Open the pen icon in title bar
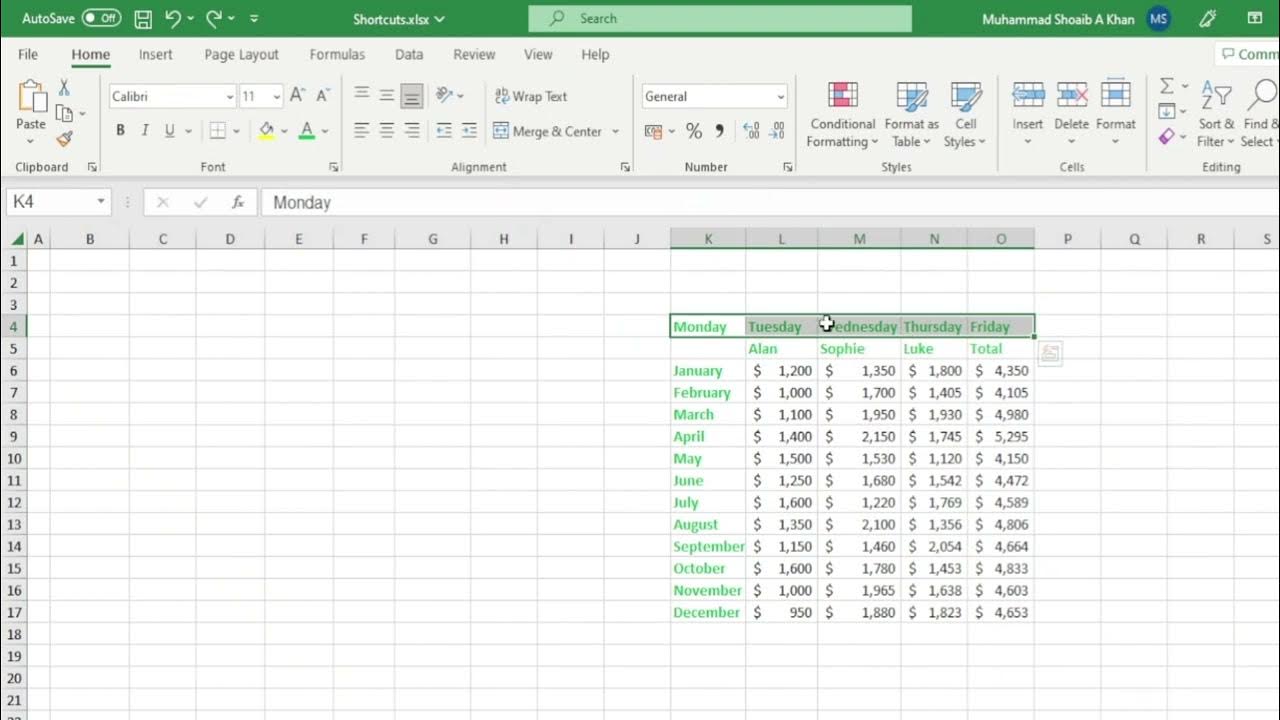The image size is (1280, 720). coord(1208,18)
